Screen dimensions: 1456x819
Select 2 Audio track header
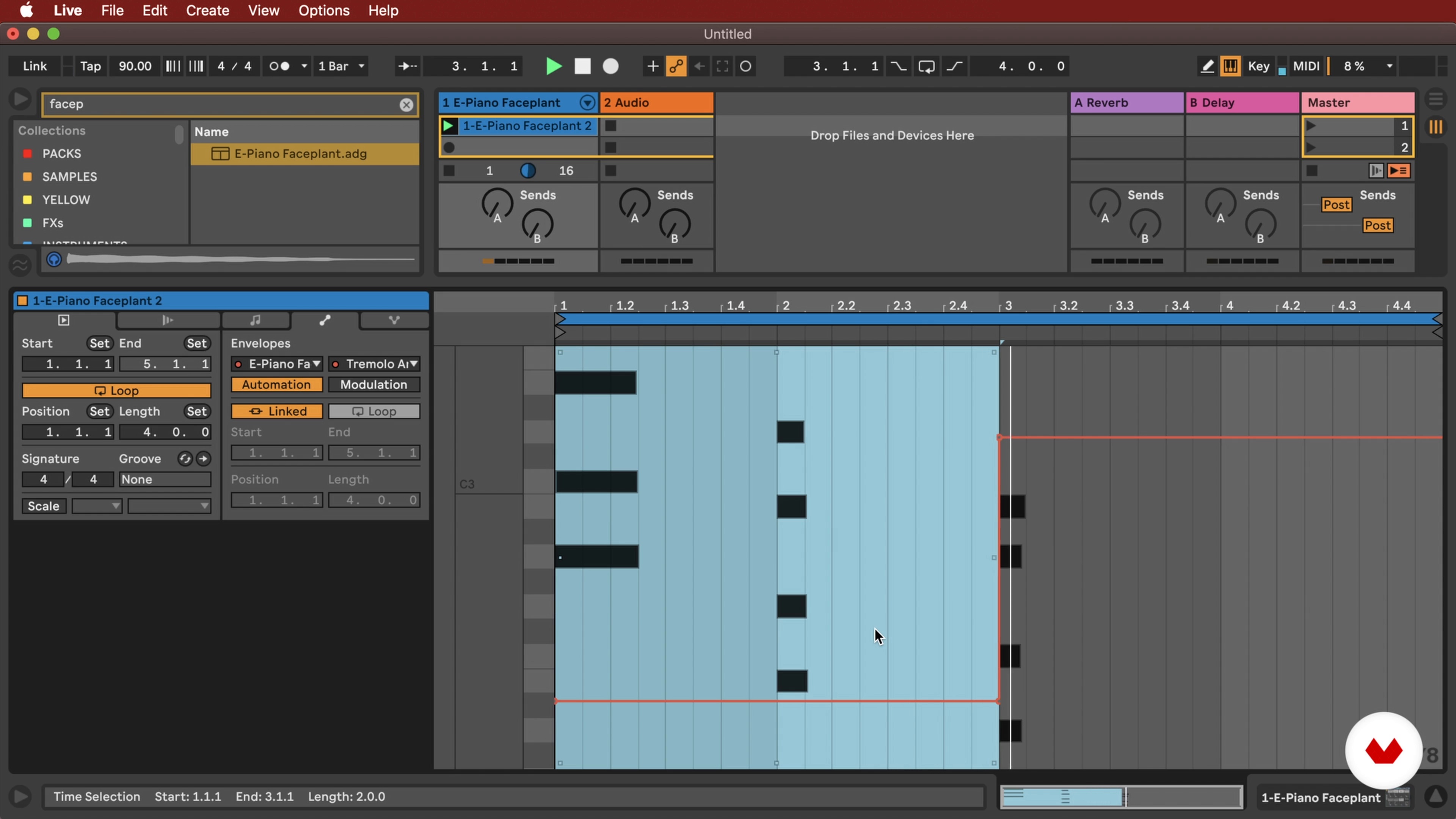click(656, 103)
